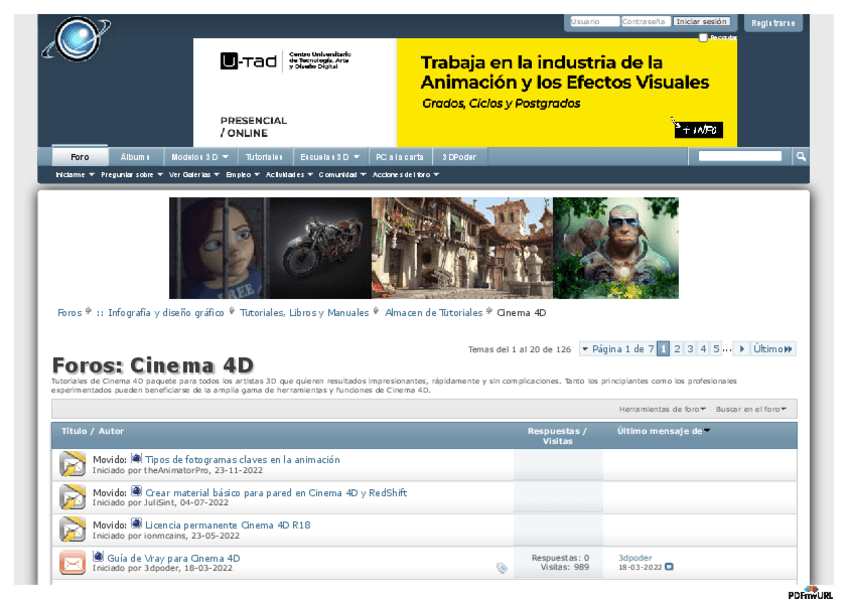
Task: Click prefix icon before Licencia permanente title
Action: click(x=136, y=523)
